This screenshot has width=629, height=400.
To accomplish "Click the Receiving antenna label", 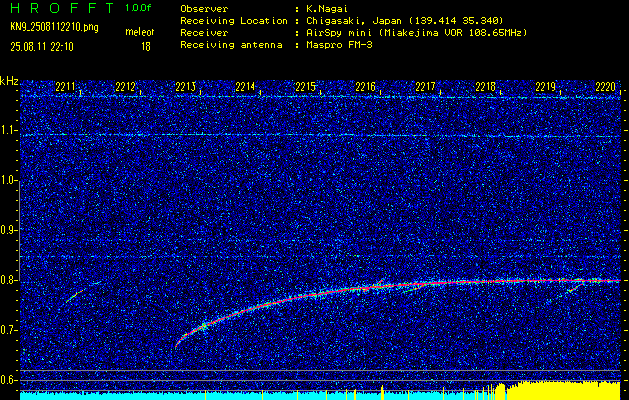I will [x=231, y=45].
